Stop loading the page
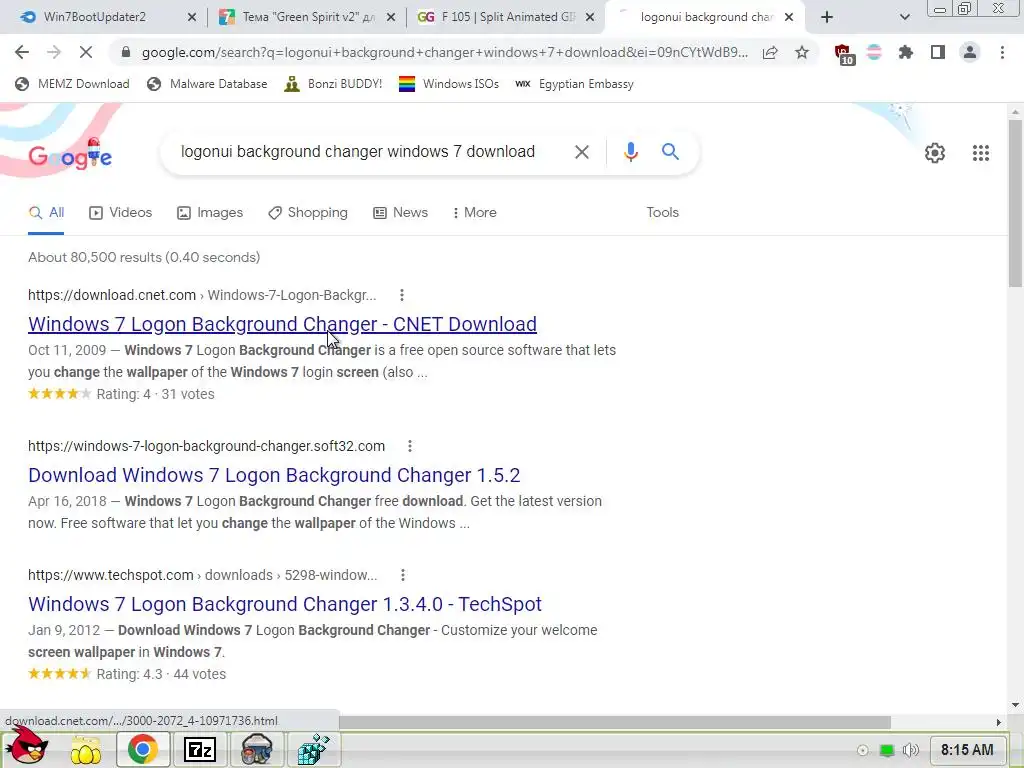Image resolution: width=1024 pixels, height=768 pixels. [86, 52]
